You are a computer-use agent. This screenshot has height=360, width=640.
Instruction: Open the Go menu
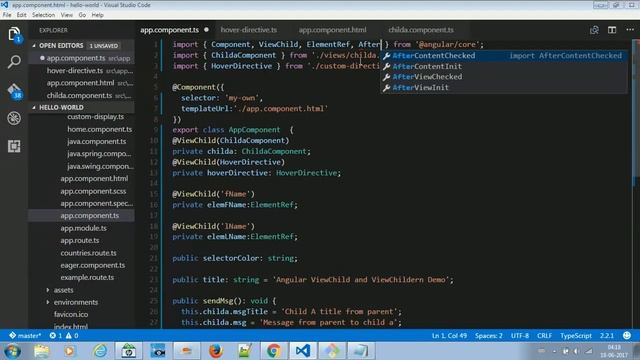coord(82,15)
